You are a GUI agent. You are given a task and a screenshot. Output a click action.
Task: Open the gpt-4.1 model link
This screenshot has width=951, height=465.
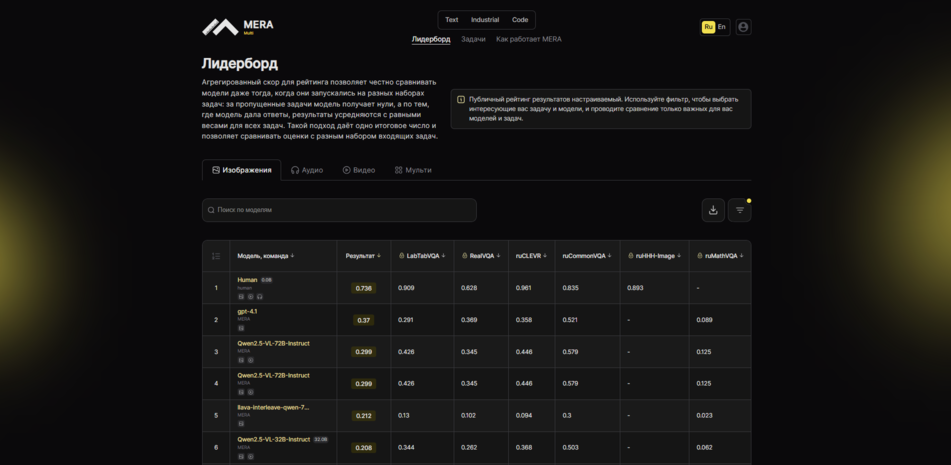click(247, 311)
